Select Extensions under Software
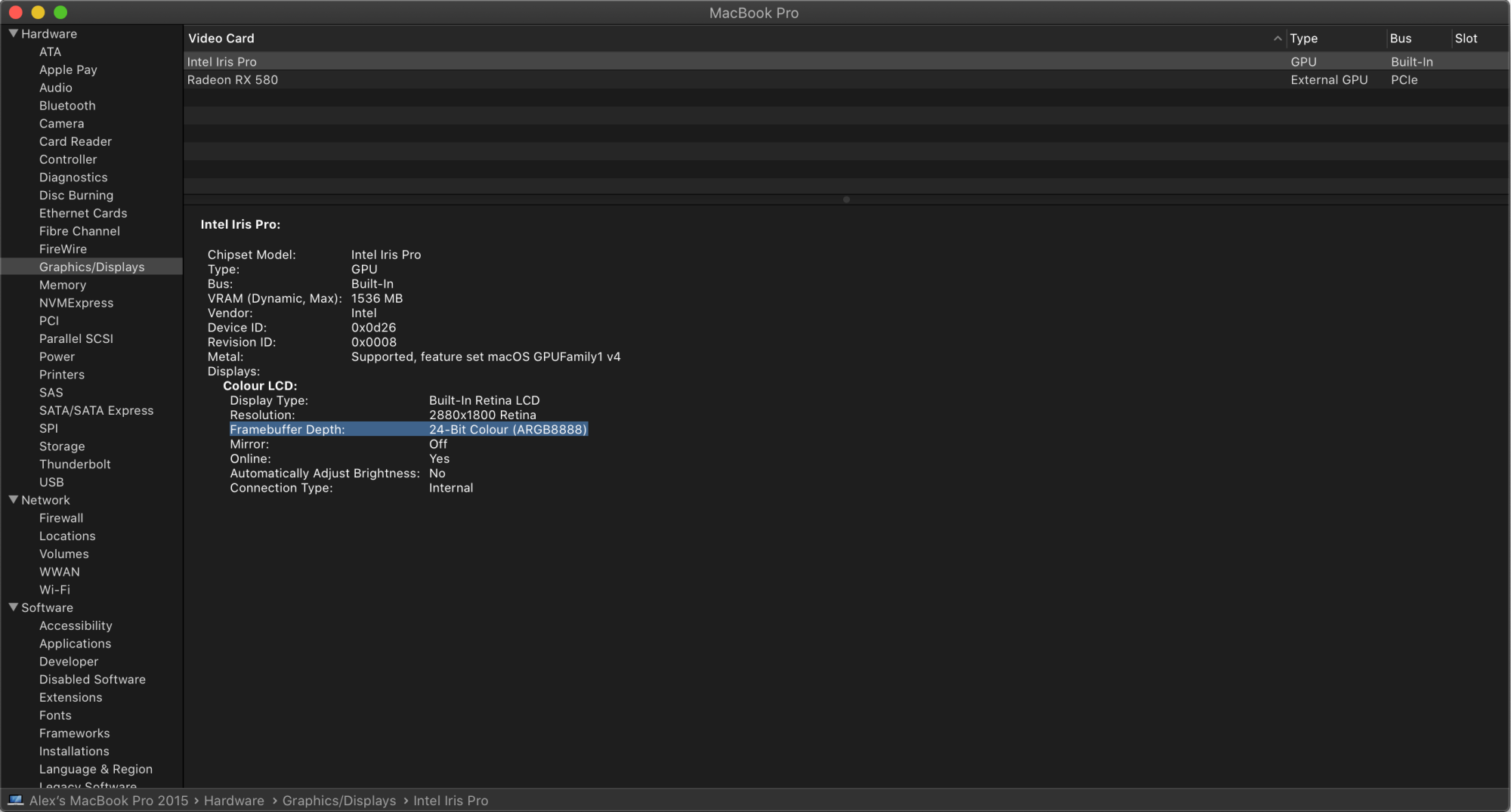1511x812 pixels. pos(70,697)
